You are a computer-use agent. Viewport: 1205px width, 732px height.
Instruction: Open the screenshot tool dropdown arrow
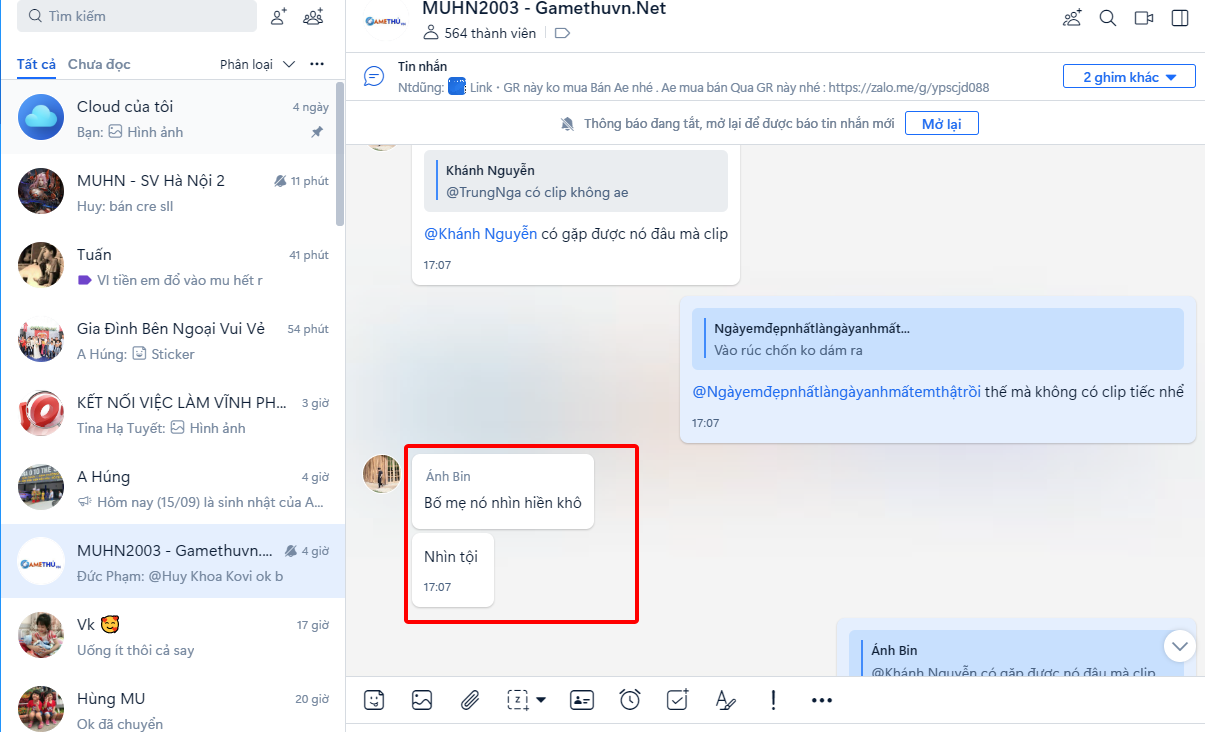(x=541, y=700)
